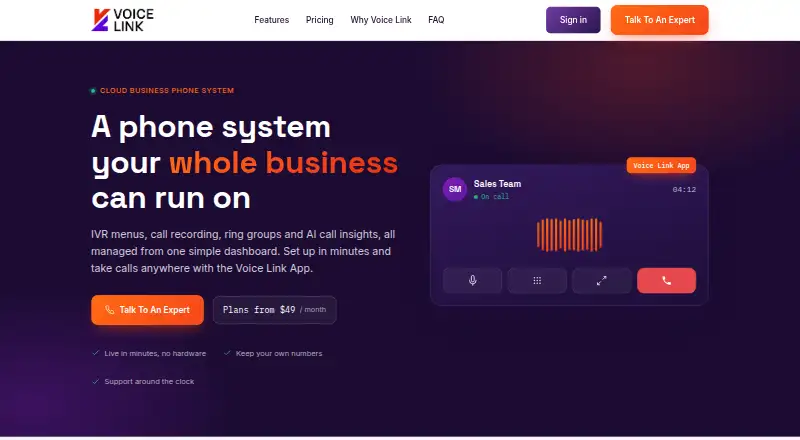Image resolution: width=800 pixels, height=440 pixels.
Task: Open the dial keypad icon
Action: 537,280
